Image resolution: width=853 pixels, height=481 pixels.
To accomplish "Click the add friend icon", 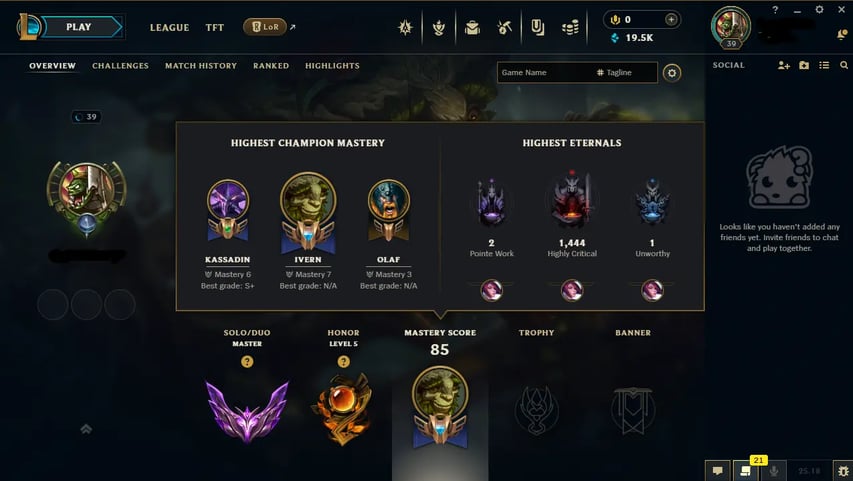I will (x=783, y=65).
